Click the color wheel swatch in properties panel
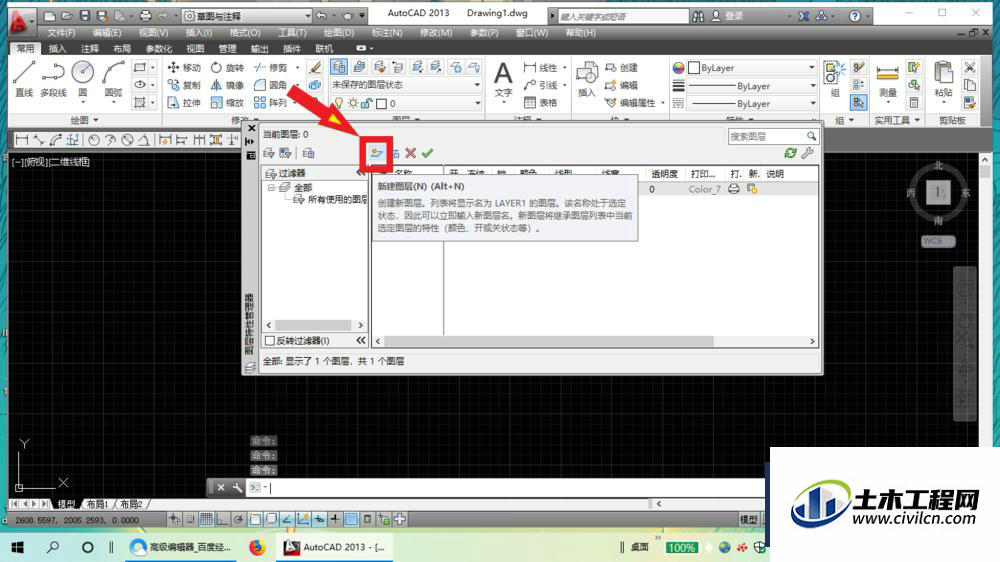The width and height of the screenshot is (1000, 562). pyautogui.click(x=678, y=68)
